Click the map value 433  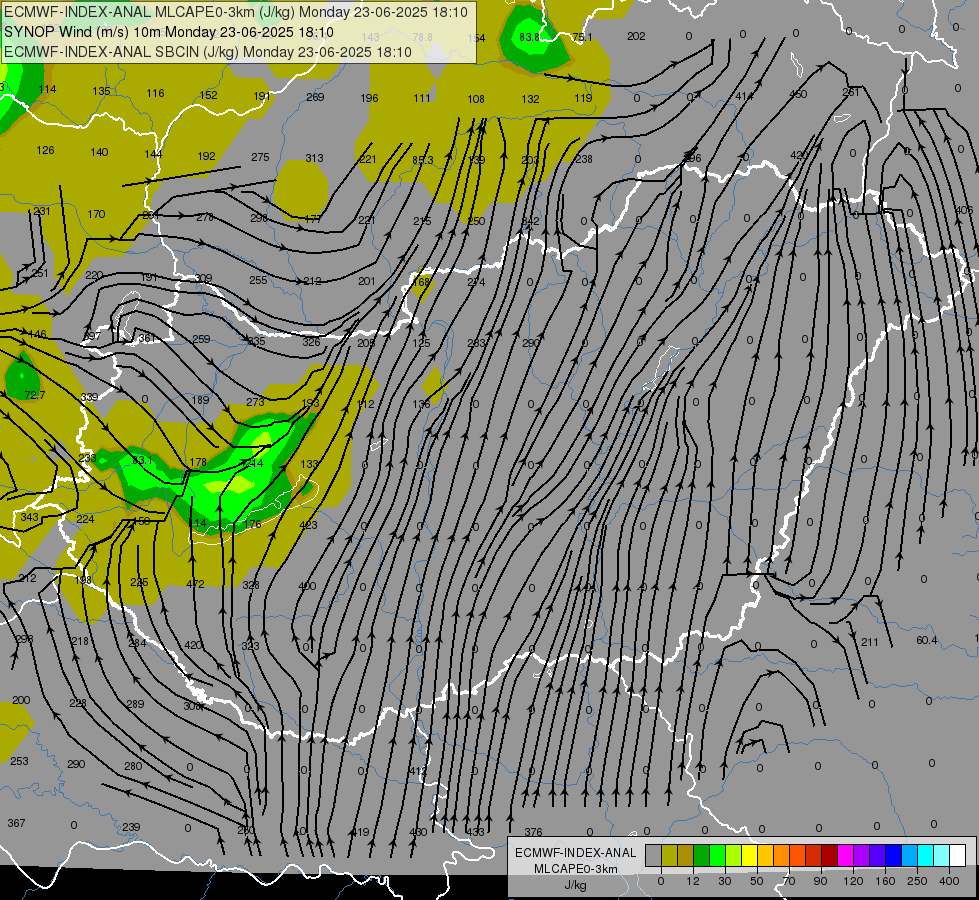475,832
